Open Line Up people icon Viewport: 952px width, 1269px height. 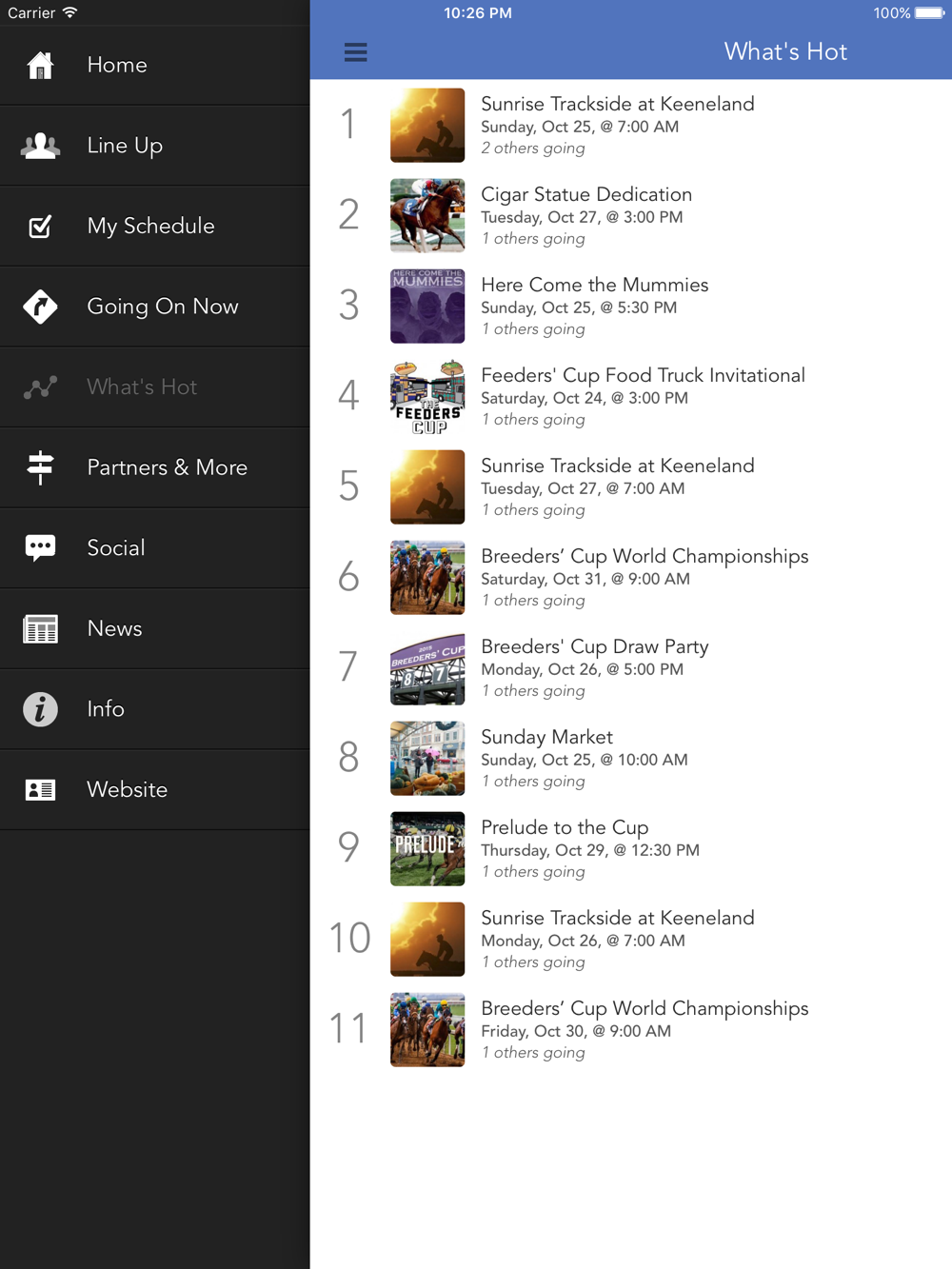(x=40, y=146)
